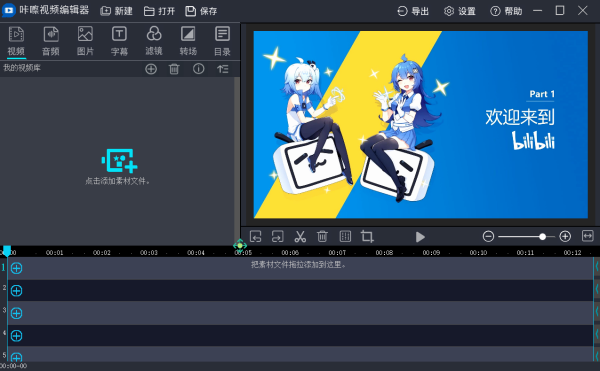Show media info with the info icon
600x371 pixels.
coord(199,69)
